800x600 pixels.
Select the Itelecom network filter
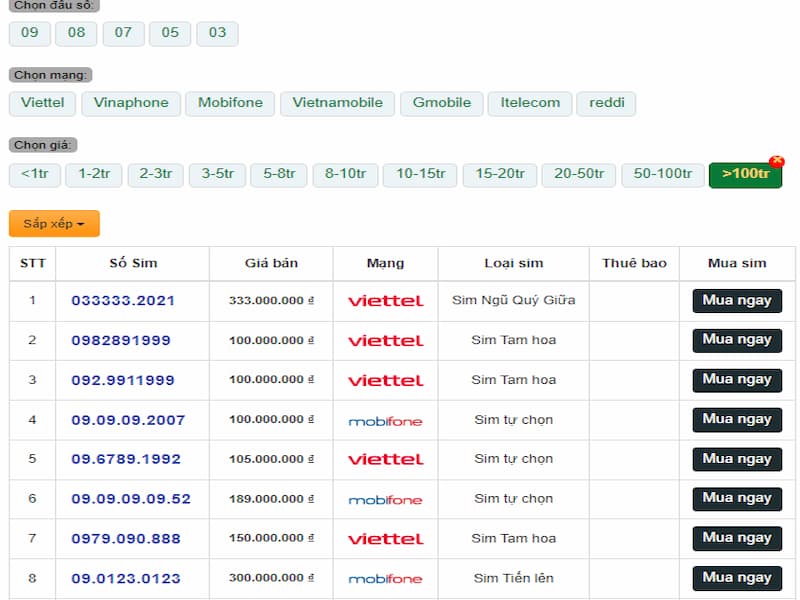[x=530, y=104]
